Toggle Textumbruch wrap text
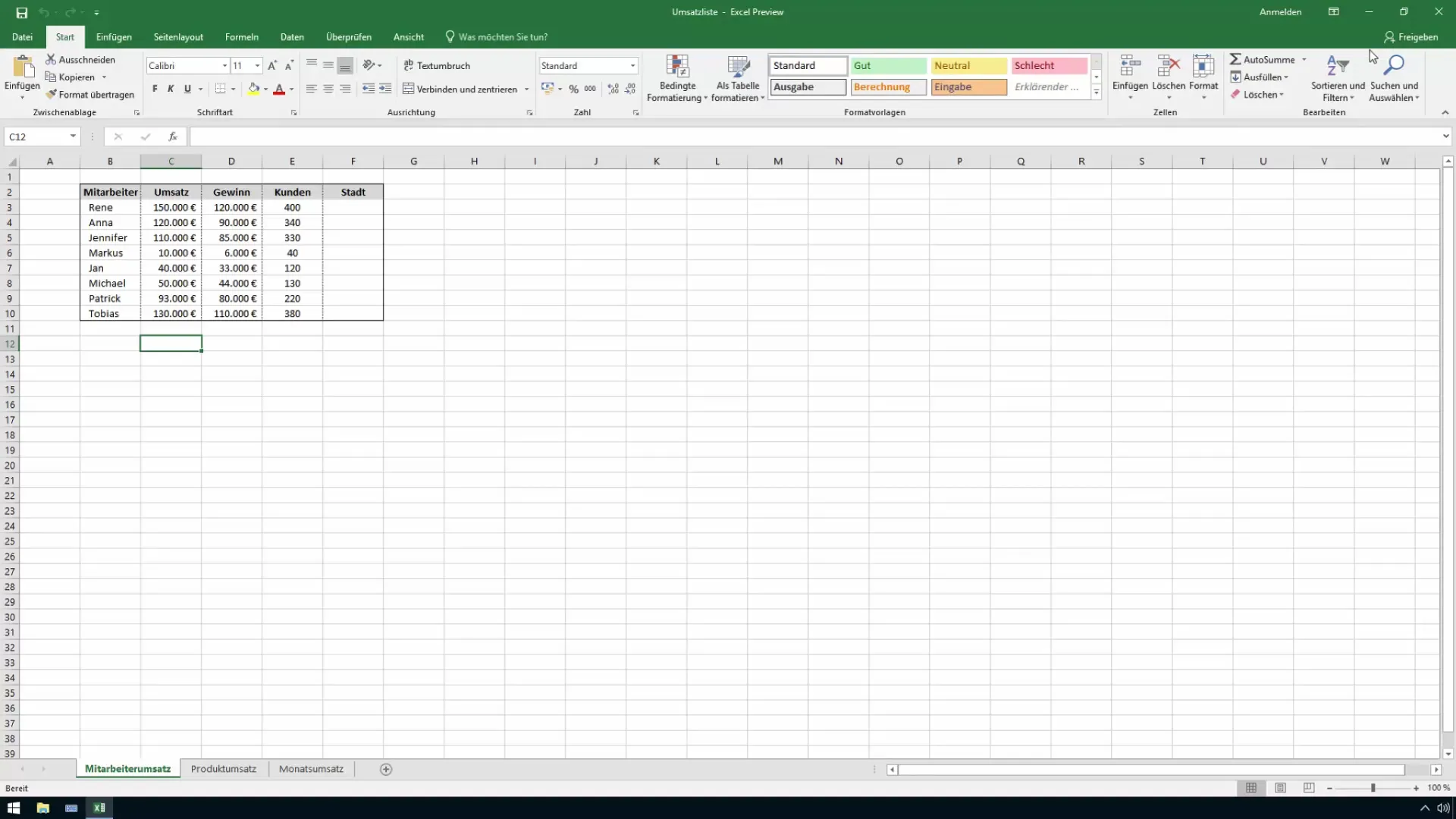This screenshot has height=819, width=1456. [x=437, y=65]
